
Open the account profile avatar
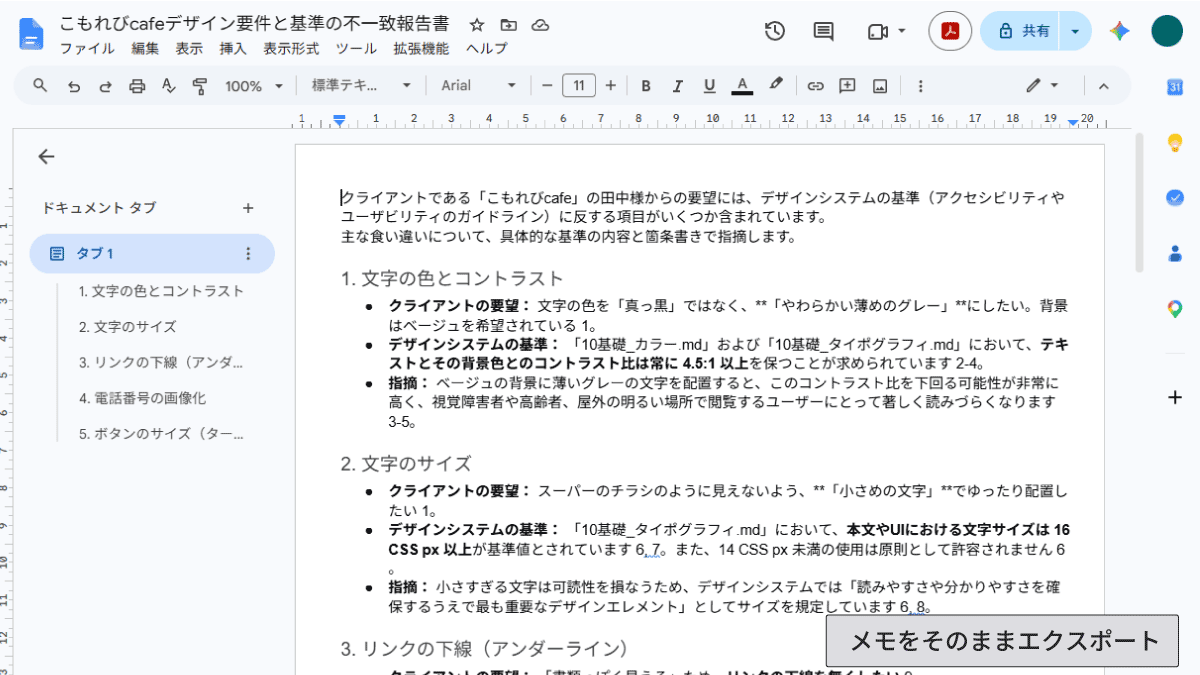tap(1167, 31)
